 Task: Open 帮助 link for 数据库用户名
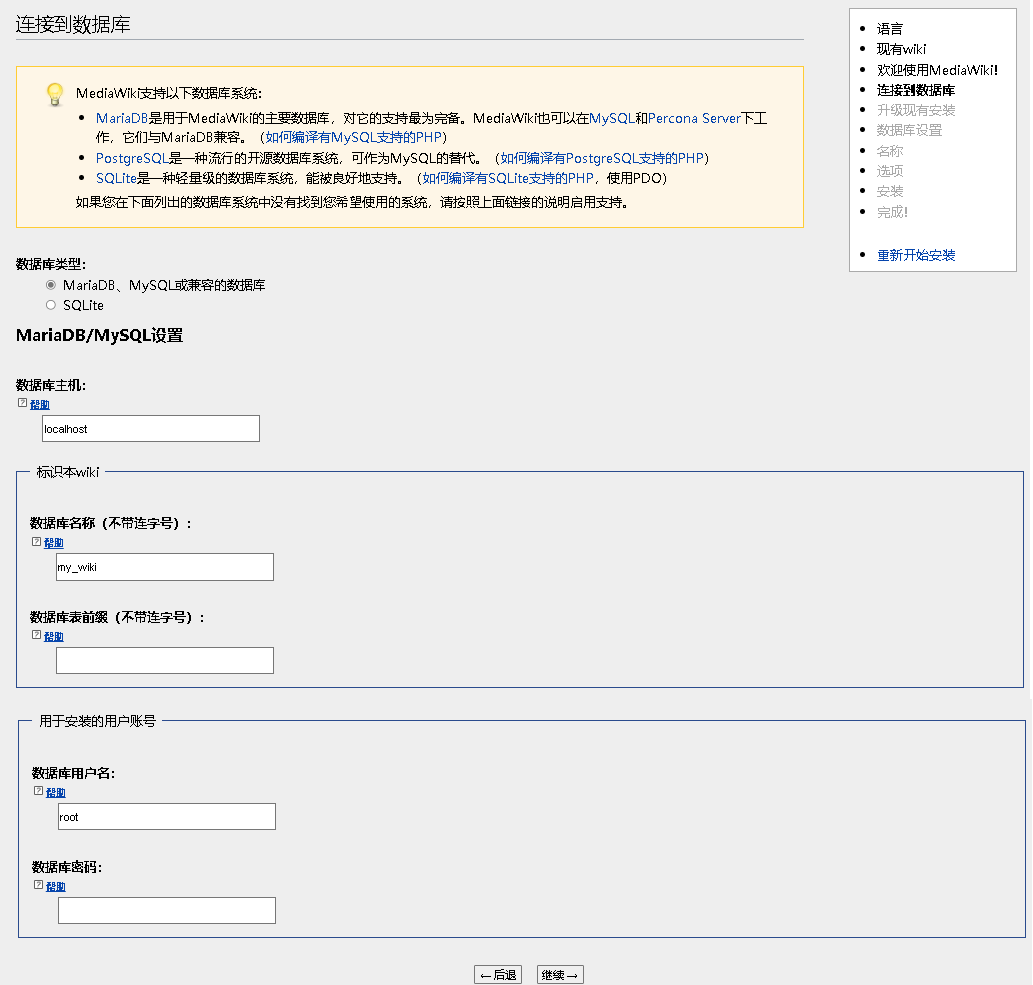point(55,793)
